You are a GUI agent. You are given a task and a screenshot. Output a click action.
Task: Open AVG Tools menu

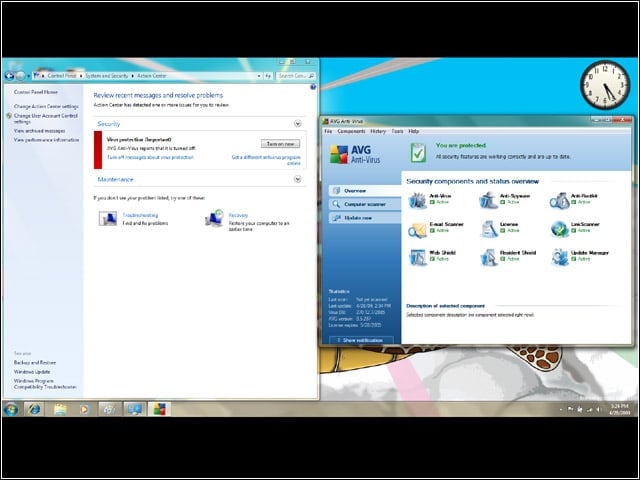[397, 131]
